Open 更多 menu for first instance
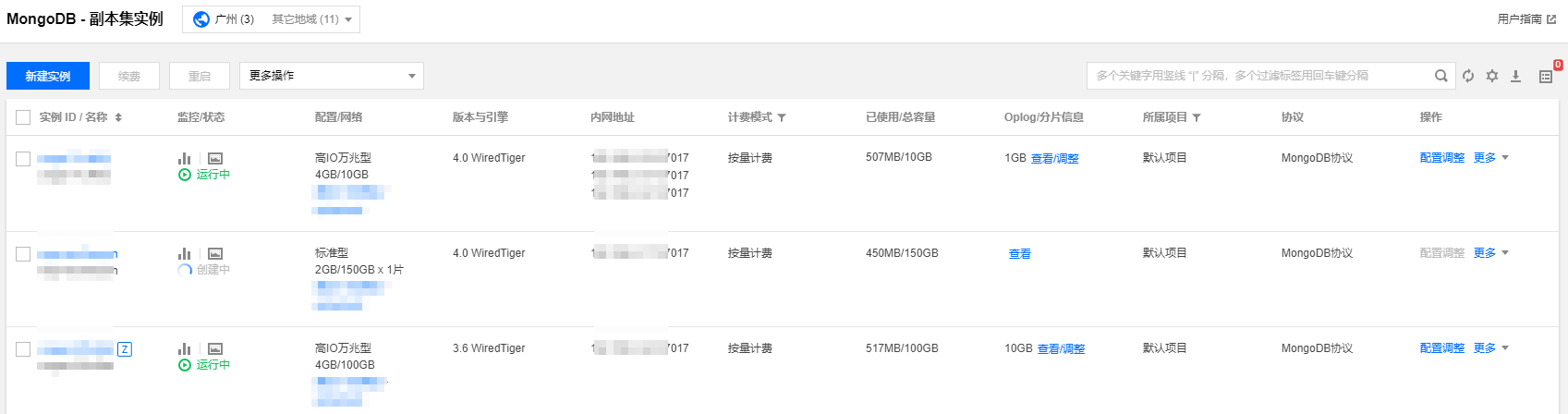Viewport: 1568px width, 414px height. tap(1490, 158)
